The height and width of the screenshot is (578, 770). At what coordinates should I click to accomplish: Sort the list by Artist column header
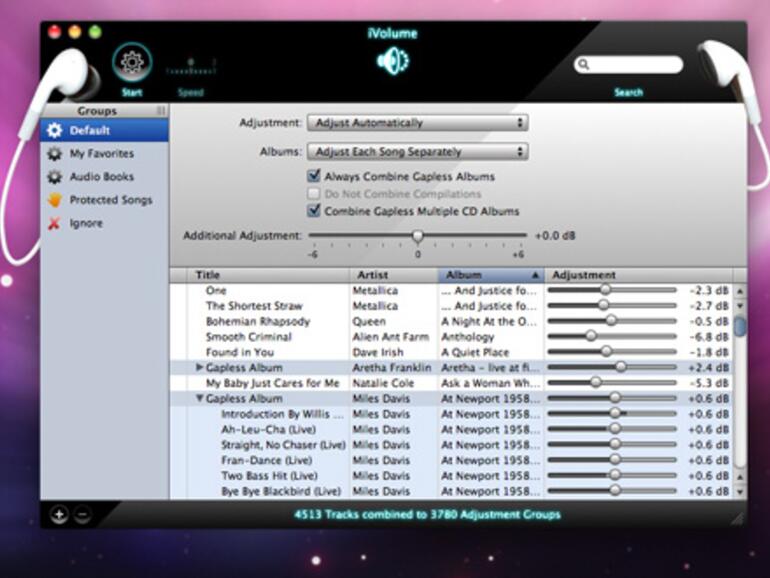point(393,275)
